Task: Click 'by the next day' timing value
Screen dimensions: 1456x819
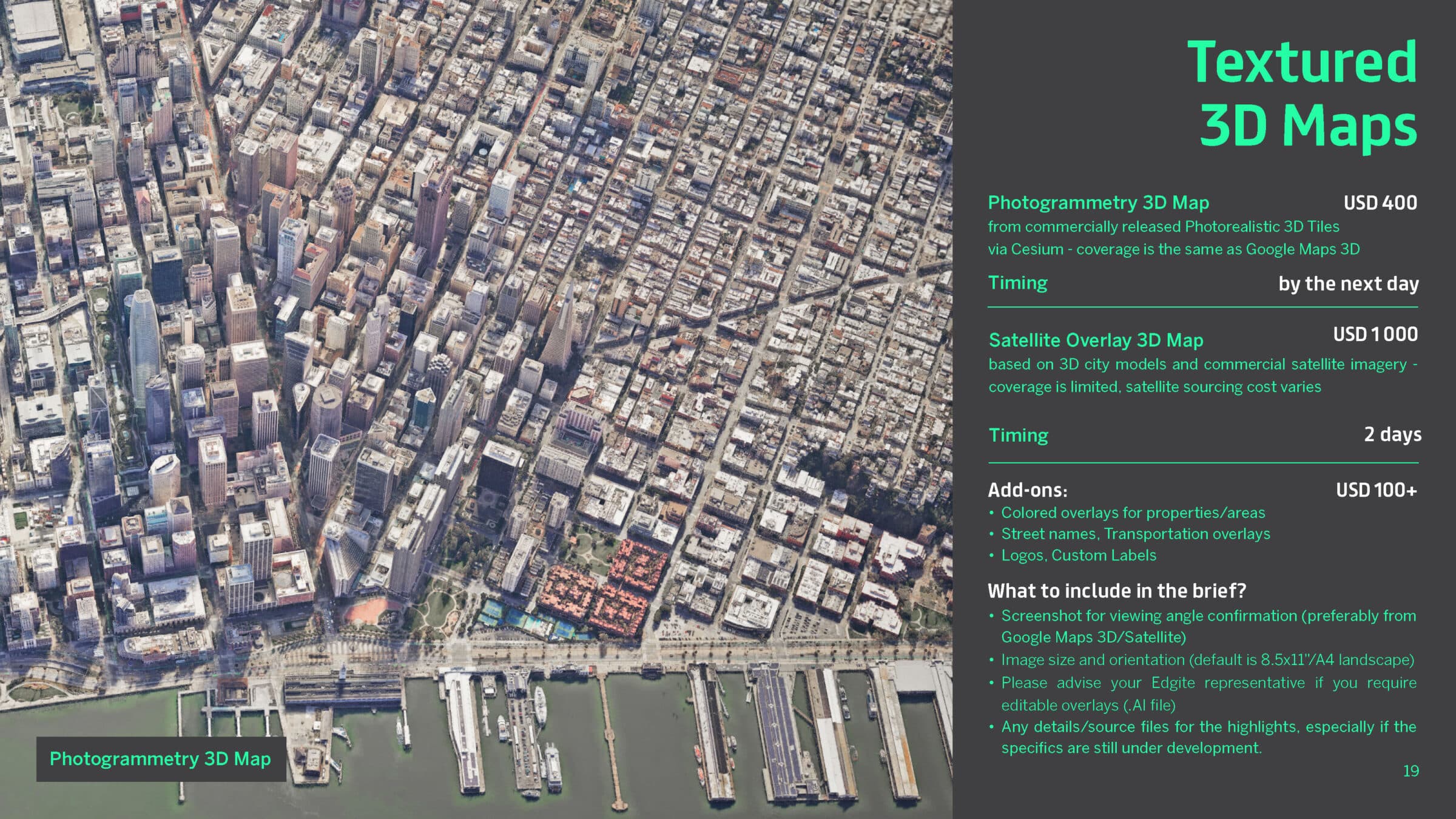Action: click(1348, 284)
